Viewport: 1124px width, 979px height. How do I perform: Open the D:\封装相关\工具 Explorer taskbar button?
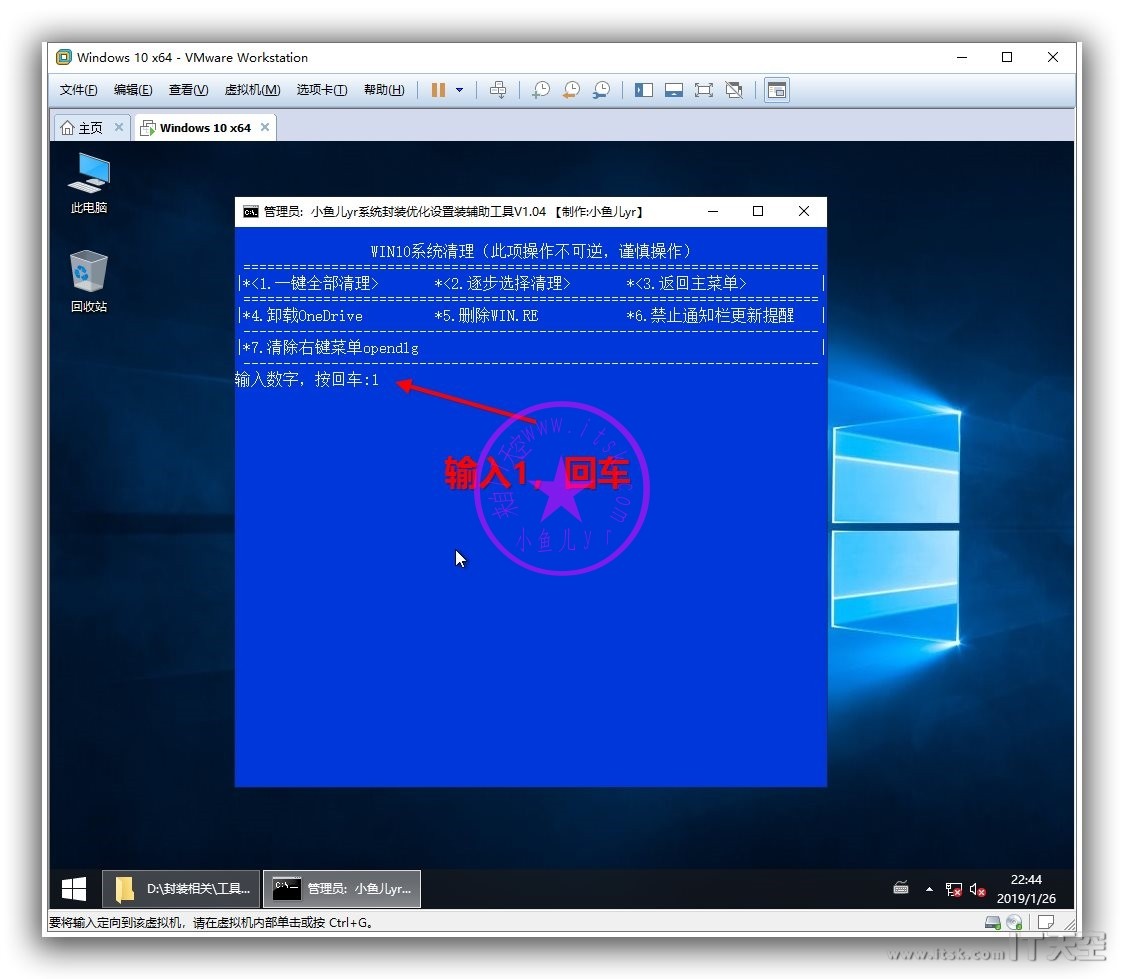tap(181, 889)
